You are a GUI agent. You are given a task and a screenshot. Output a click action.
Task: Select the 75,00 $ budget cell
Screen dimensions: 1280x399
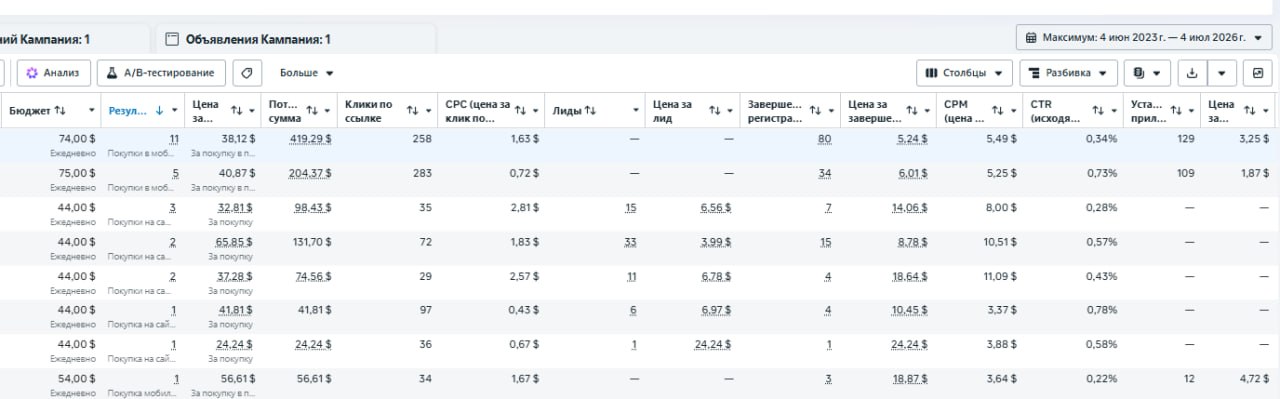[76, 173]
